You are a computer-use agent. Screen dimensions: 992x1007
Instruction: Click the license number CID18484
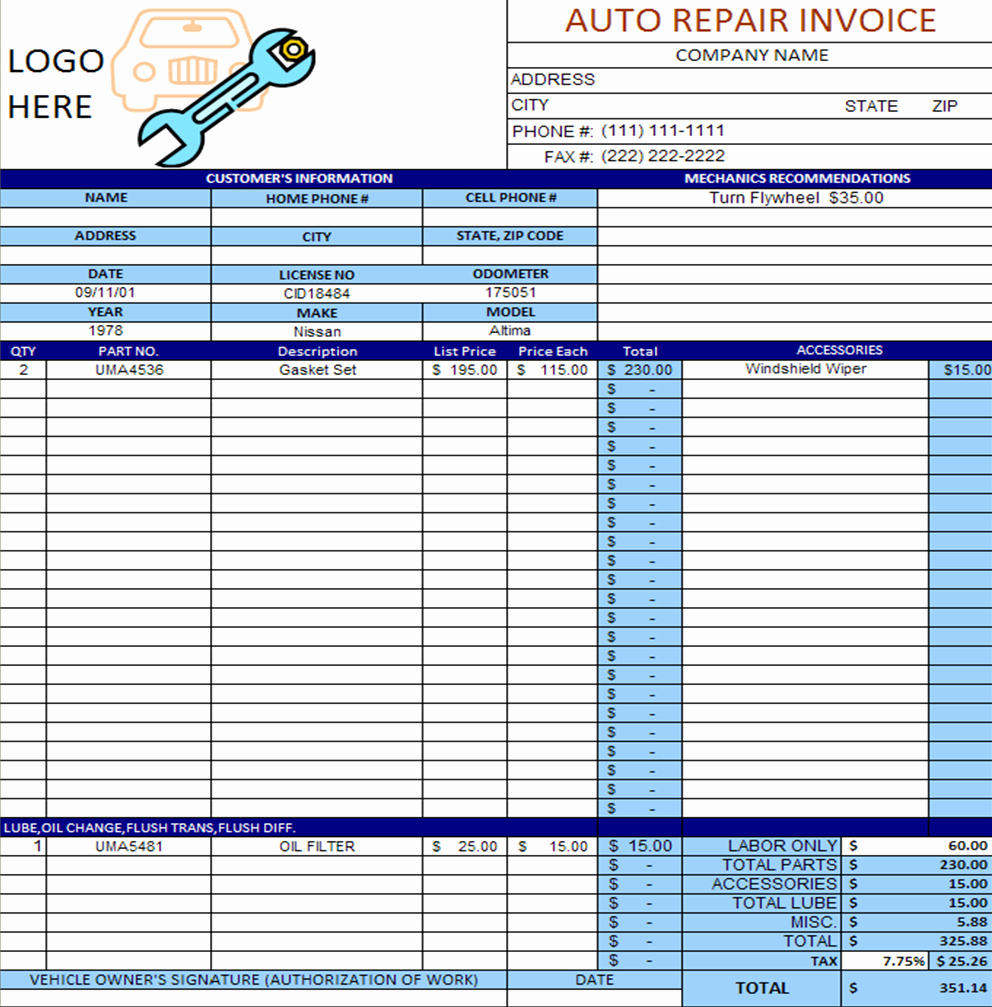(x=317, y=293)
